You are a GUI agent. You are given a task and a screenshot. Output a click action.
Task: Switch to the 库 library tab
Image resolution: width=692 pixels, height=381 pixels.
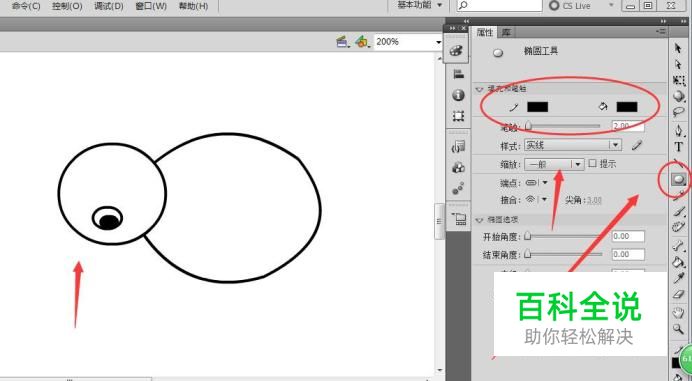pos(506,32)
